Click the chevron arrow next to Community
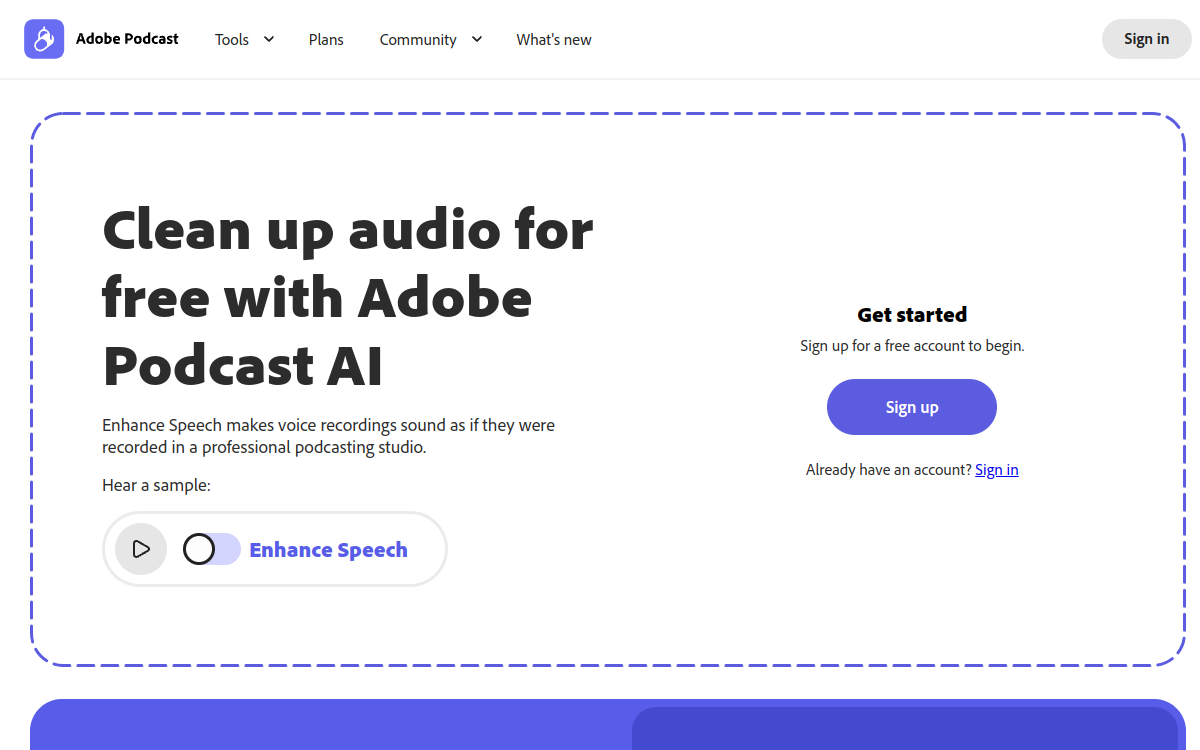 pyautogui.click(x=477, y=39)
